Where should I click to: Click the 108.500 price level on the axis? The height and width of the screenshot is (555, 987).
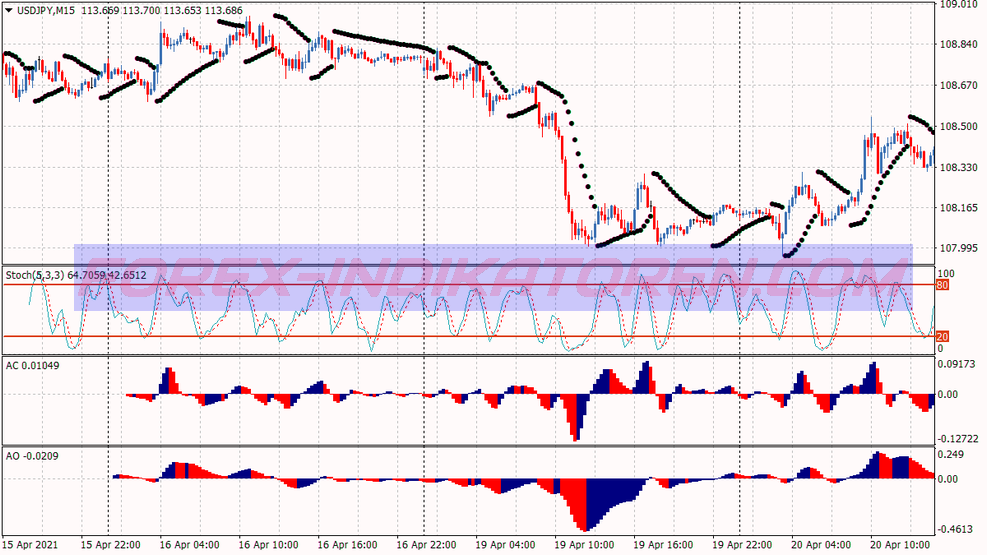958,127
